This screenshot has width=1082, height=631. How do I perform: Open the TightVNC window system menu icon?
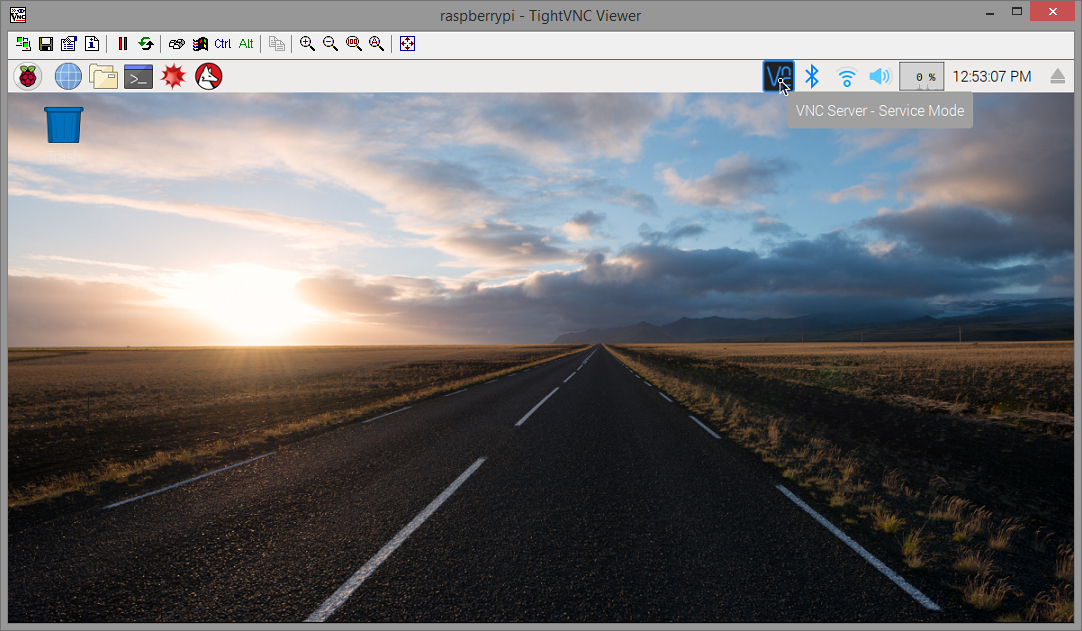point(18,14)
